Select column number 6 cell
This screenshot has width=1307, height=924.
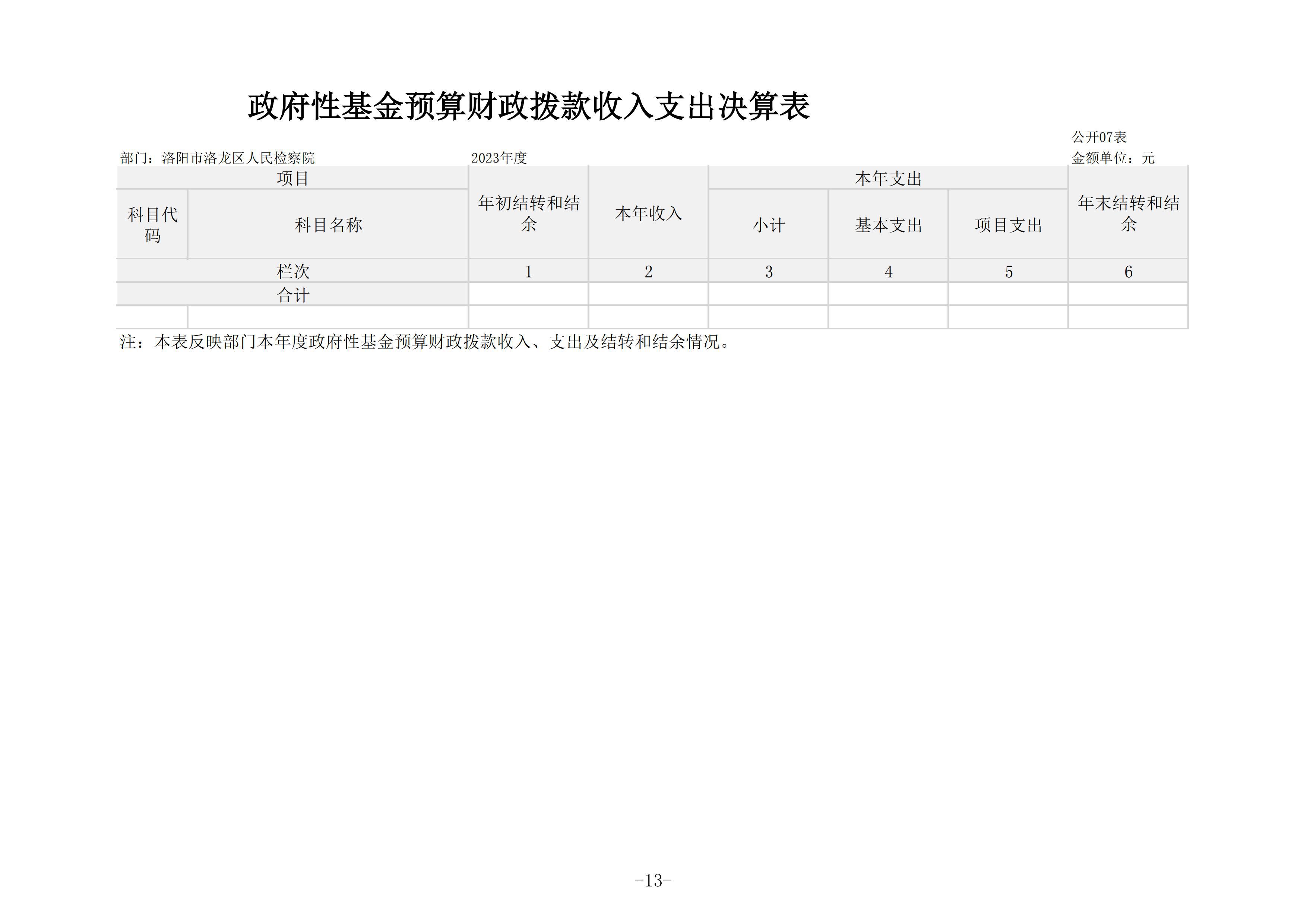tap(1129, 271)
